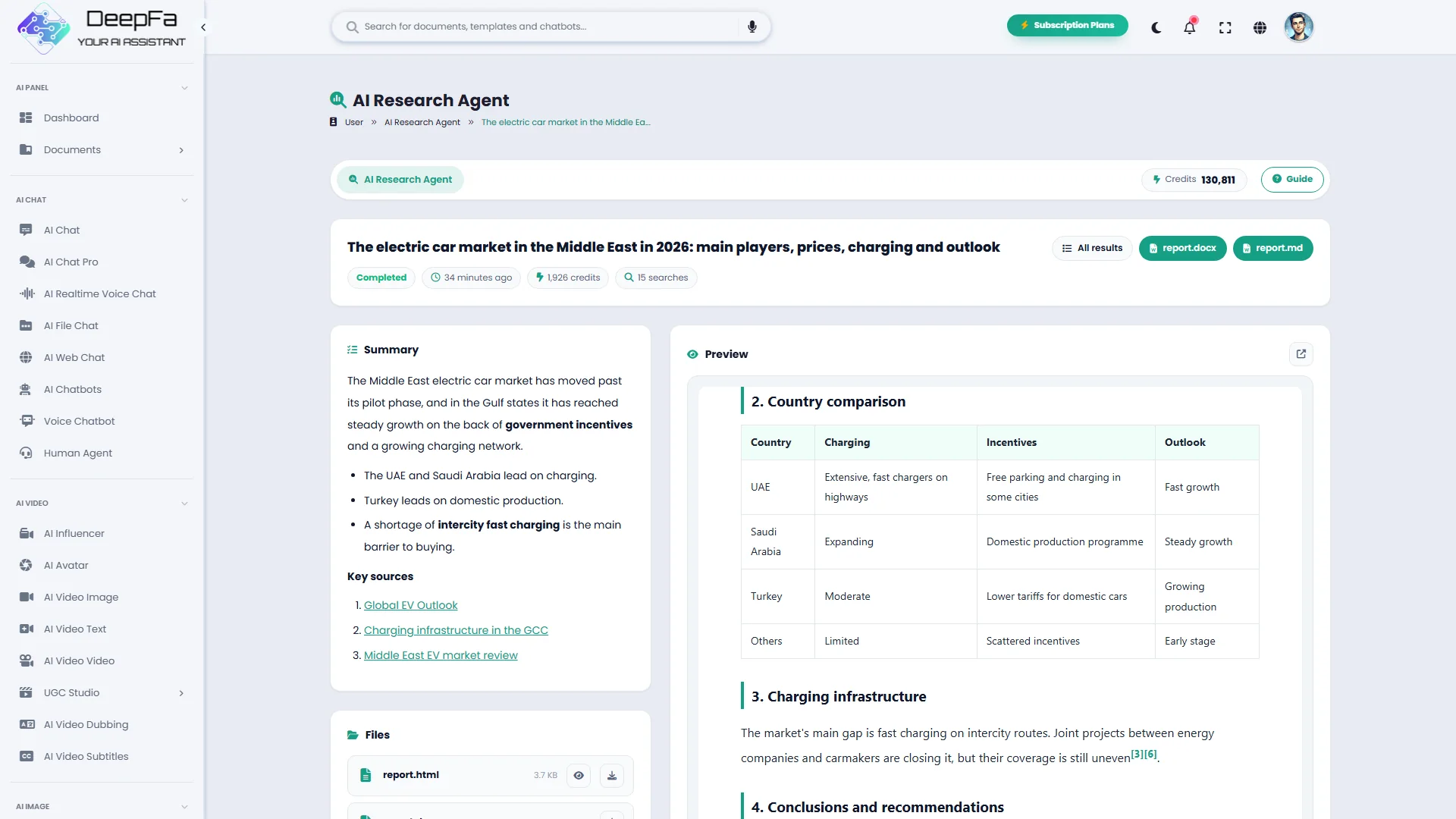Viewport: 1456px width, 819px height.
Task: Collapse the sidebar using the arrow
Action: tap(203, 27)
